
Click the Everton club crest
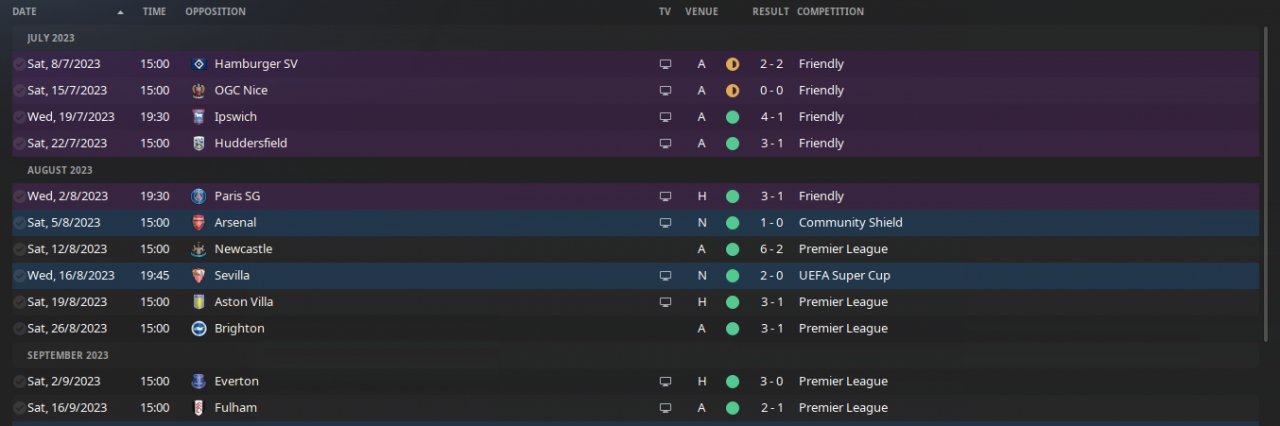pyautogui.click(x=198, y=381)
